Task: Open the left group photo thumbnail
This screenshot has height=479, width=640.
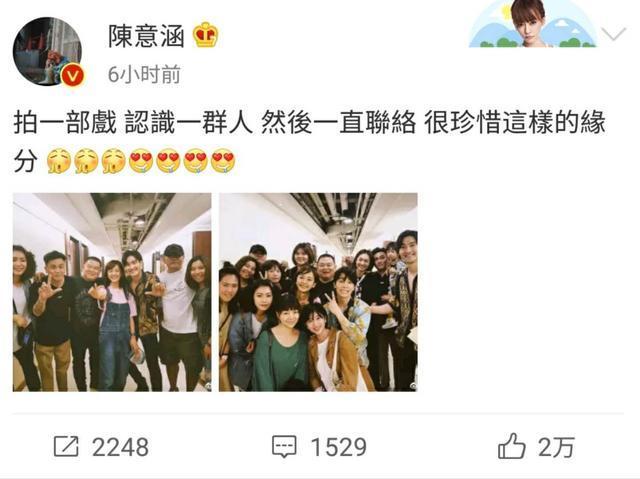Action: [x=112, y=292]
